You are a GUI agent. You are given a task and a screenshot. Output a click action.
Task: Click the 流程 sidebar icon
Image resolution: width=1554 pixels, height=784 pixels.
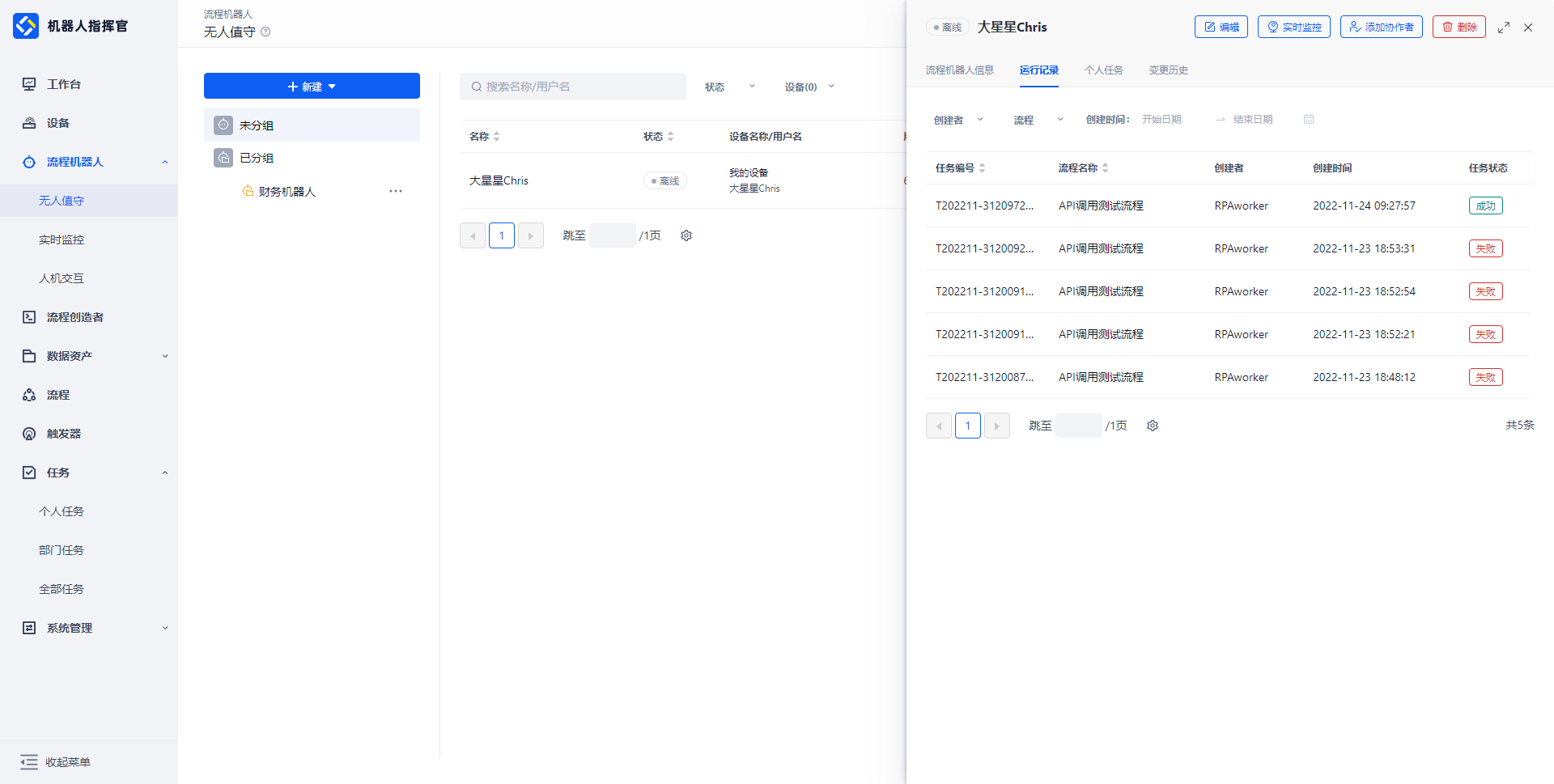(29, 395)
